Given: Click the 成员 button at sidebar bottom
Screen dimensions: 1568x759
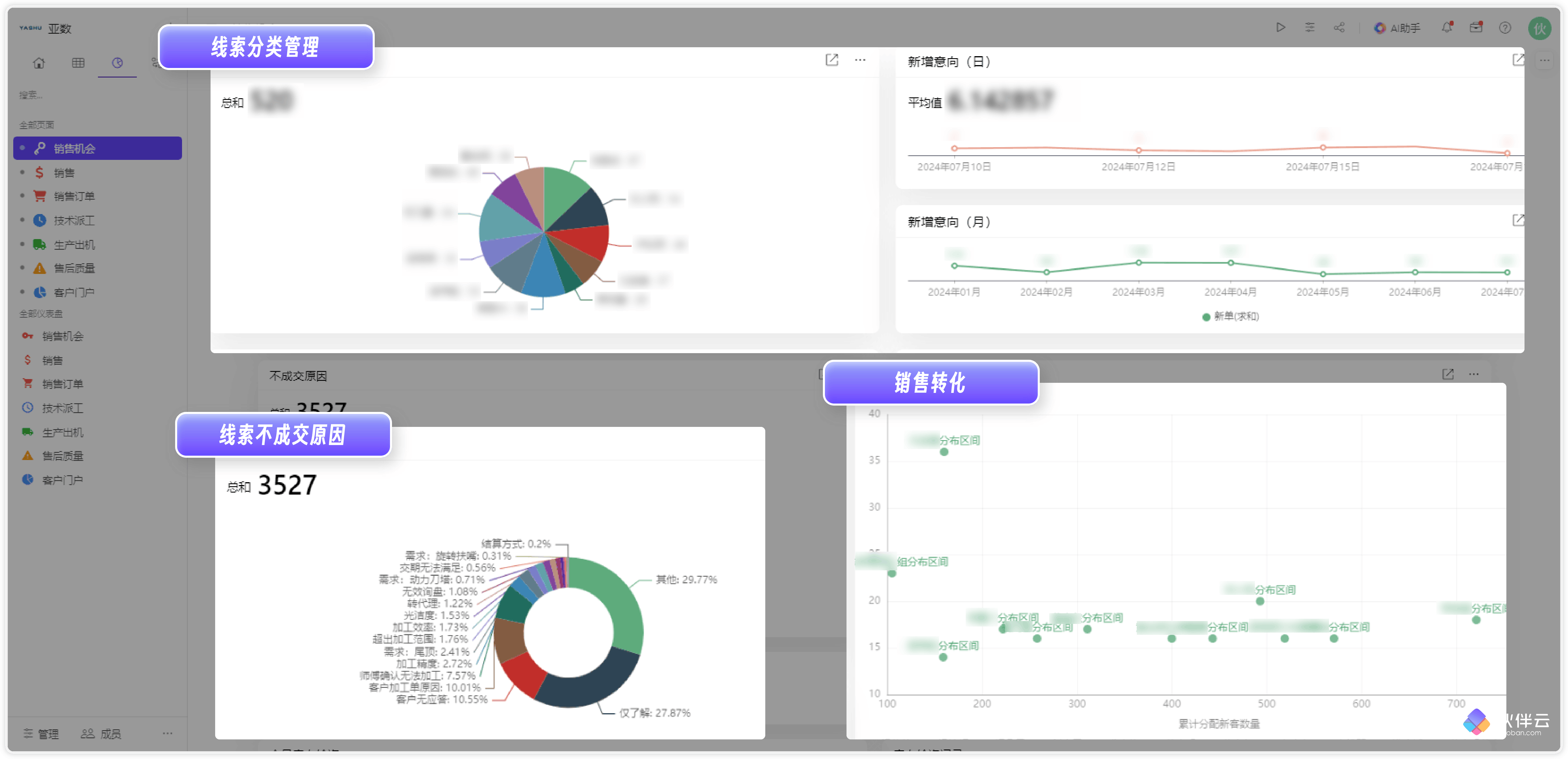Looking at the screenshot, I should click(101, 734).
